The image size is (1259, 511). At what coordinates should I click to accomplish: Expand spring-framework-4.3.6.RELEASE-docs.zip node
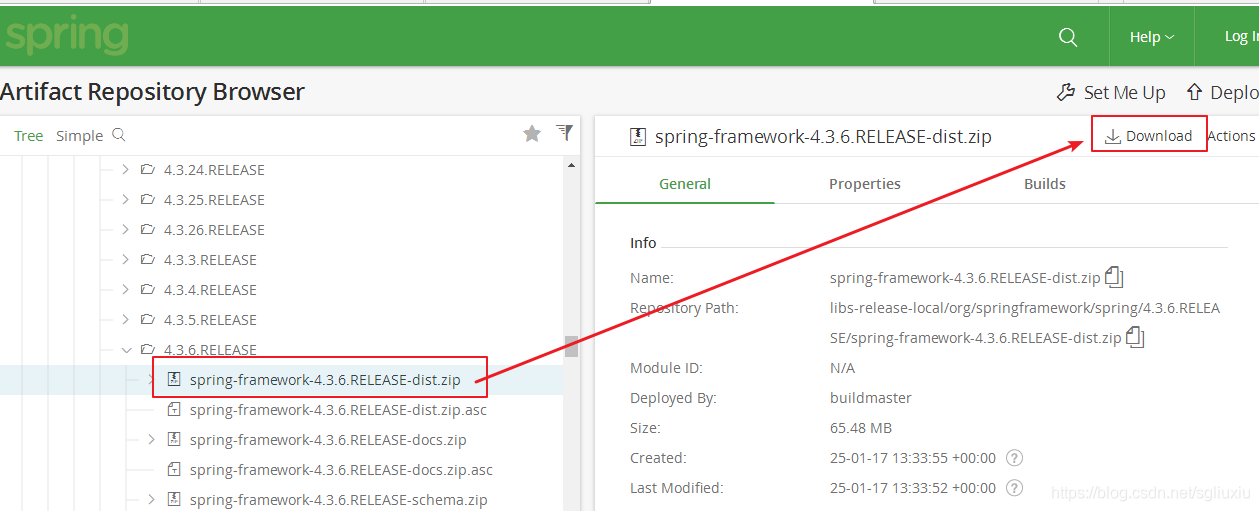pyautogui.click(x=151, y=440)
